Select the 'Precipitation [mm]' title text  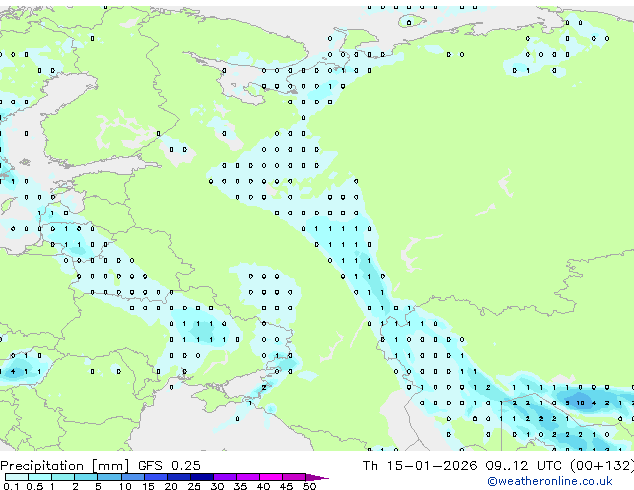(x=65, y=466)
